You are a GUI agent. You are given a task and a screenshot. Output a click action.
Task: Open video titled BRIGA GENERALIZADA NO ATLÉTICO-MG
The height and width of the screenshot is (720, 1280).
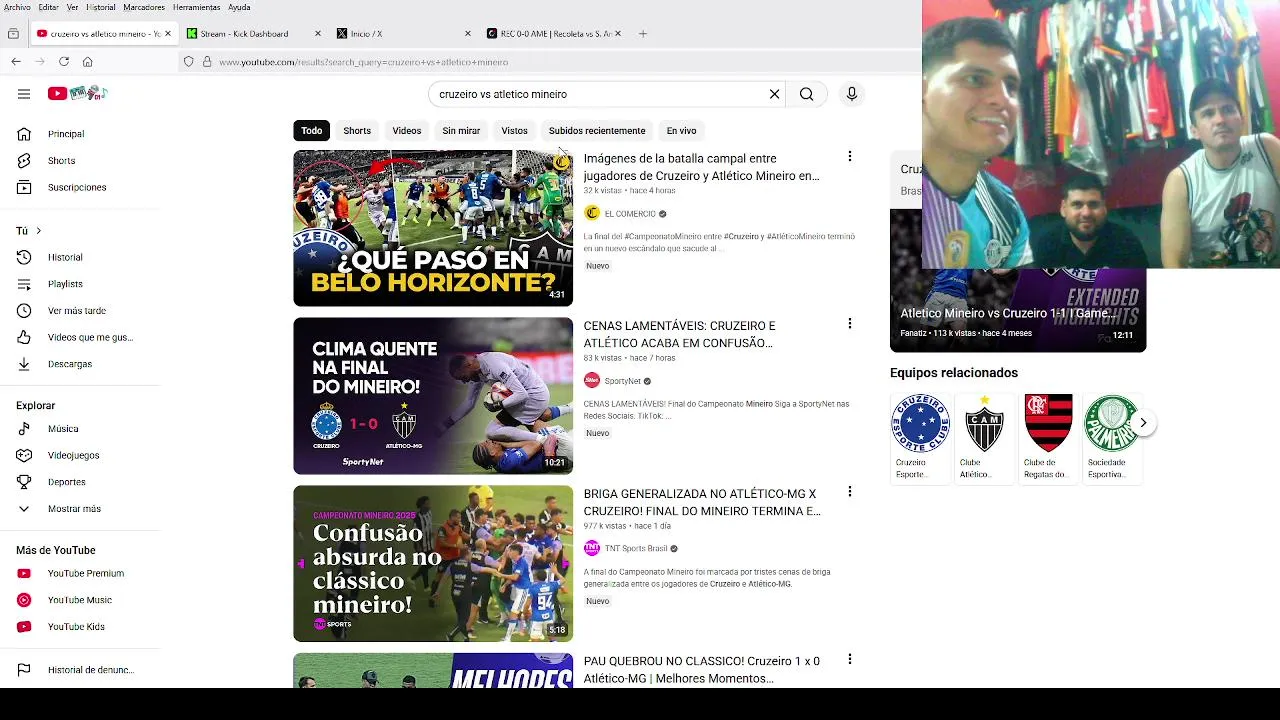tap(702, 503)
